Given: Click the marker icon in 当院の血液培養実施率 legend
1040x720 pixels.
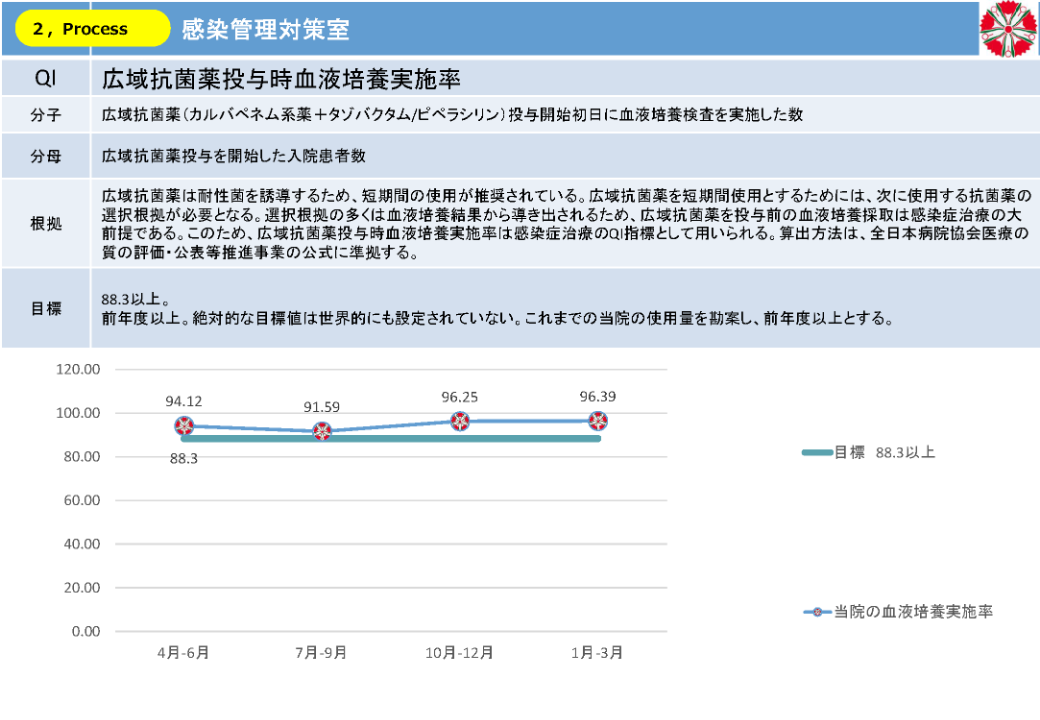Looking at the screenshot, I should (818, 611).
